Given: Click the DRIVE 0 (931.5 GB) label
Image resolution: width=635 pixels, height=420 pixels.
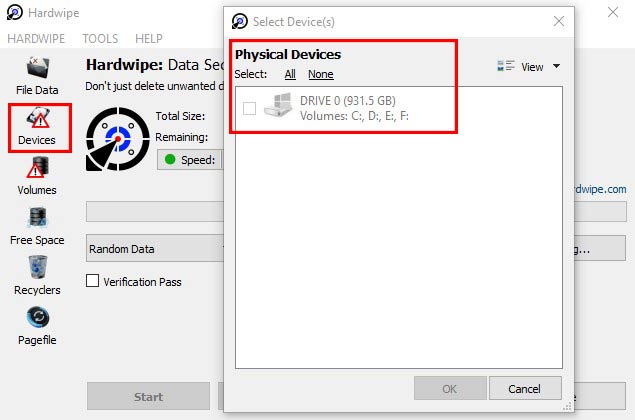Looking at the screenshot, I should pyautogui.click(x=347, y=100).
